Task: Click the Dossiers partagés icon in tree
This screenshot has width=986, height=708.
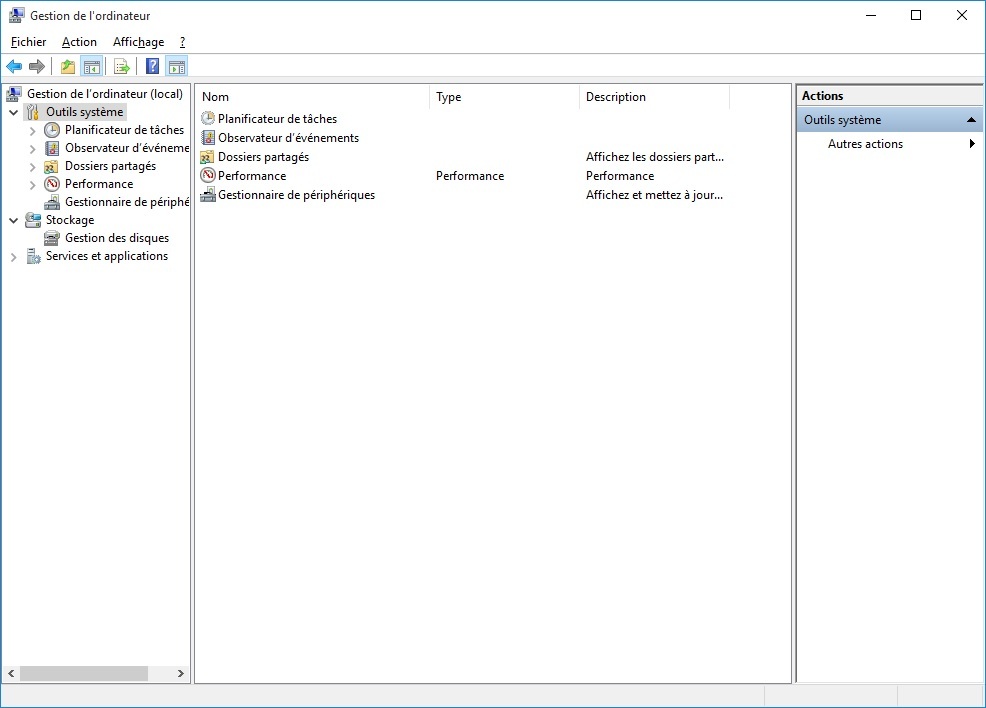Action: tap(52, 167)
